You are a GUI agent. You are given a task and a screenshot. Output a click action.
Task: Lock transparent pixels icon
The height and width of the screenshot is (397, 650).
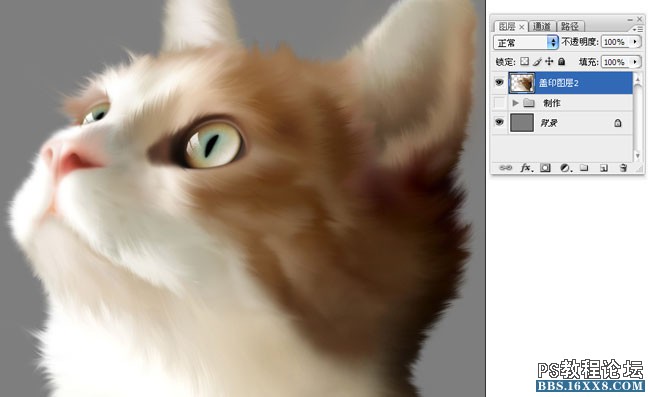pos(524,61)
